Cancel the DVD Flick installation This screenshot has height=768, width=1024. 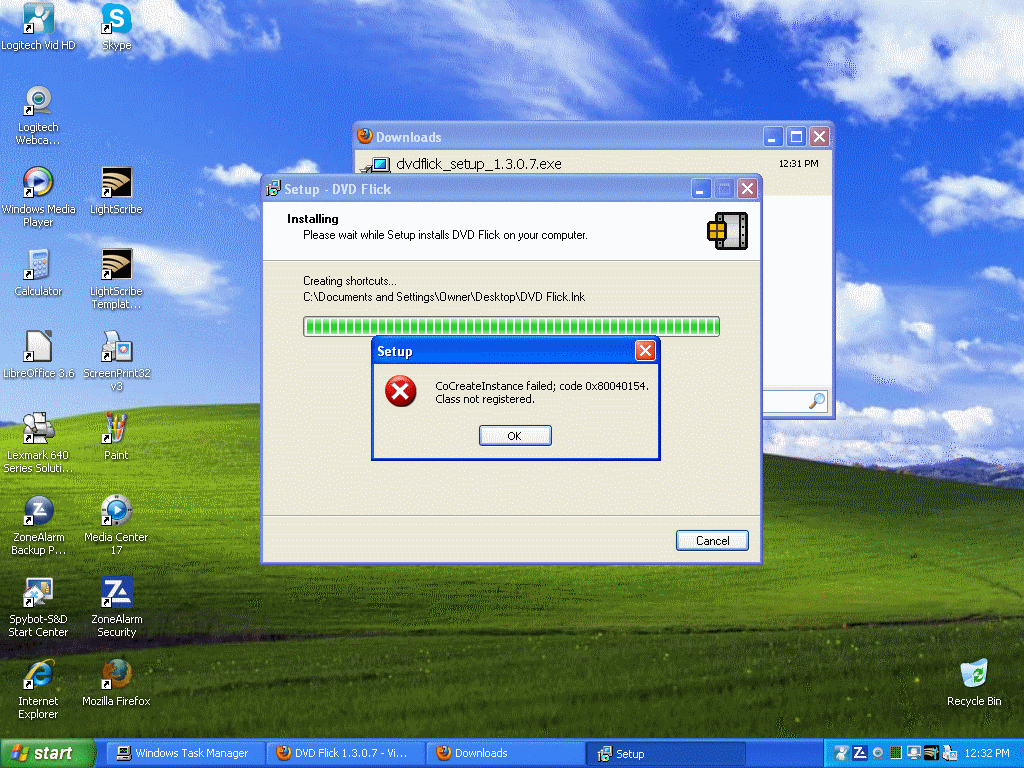[712, 540]
